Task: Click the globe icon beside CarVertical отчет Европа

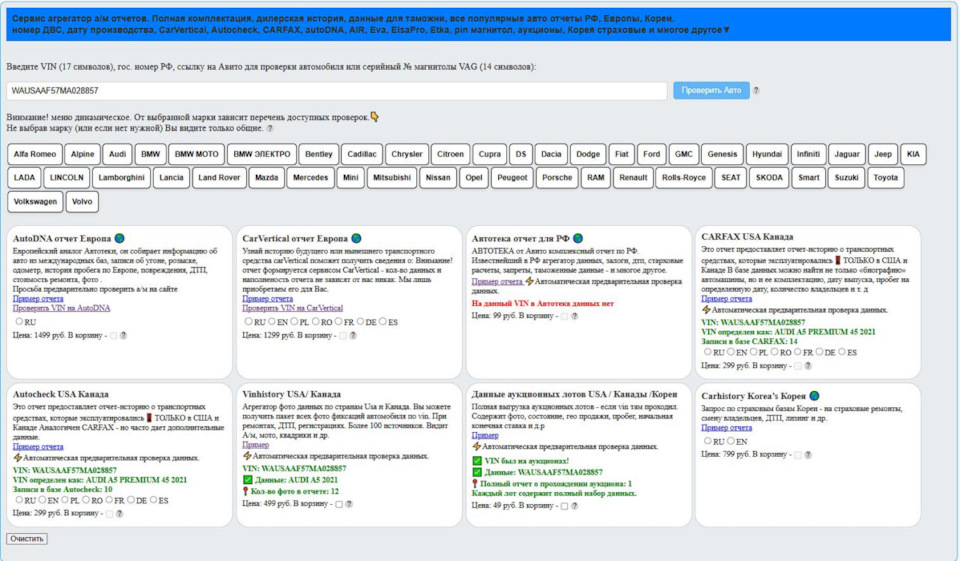Action: tap(356, 238)
